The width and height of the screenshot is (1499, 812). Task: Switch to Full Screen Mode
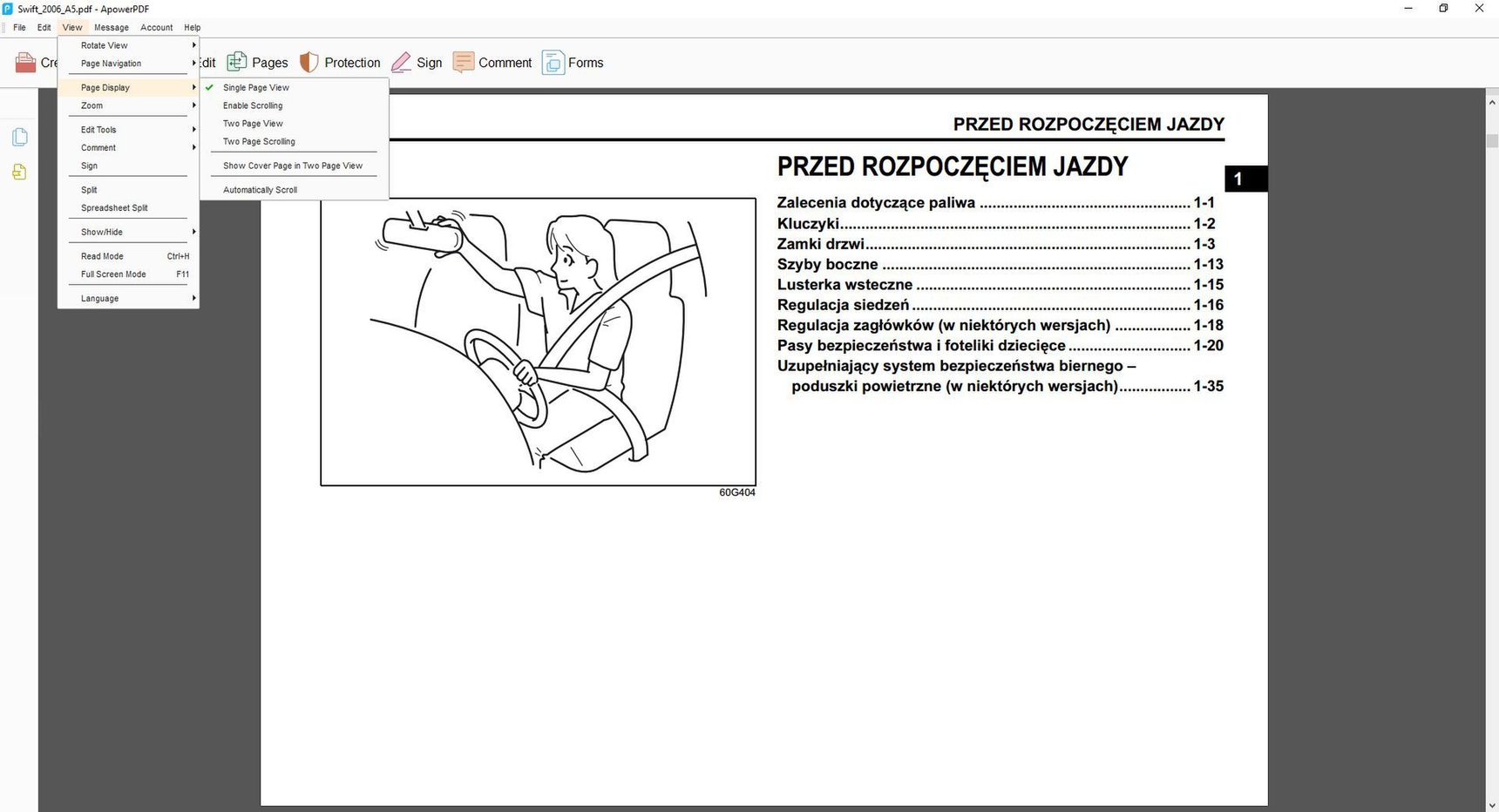[x=128, y=274]
